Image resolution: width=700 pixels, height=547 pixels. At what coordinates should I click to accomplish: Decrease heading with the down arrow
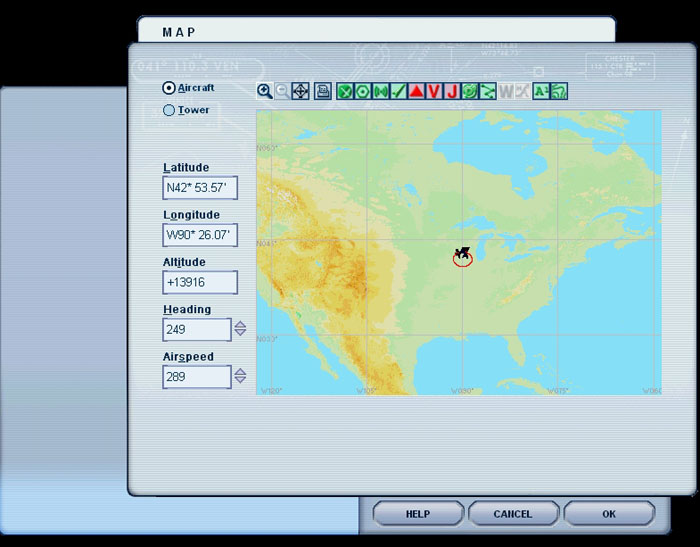coord(240,334)
